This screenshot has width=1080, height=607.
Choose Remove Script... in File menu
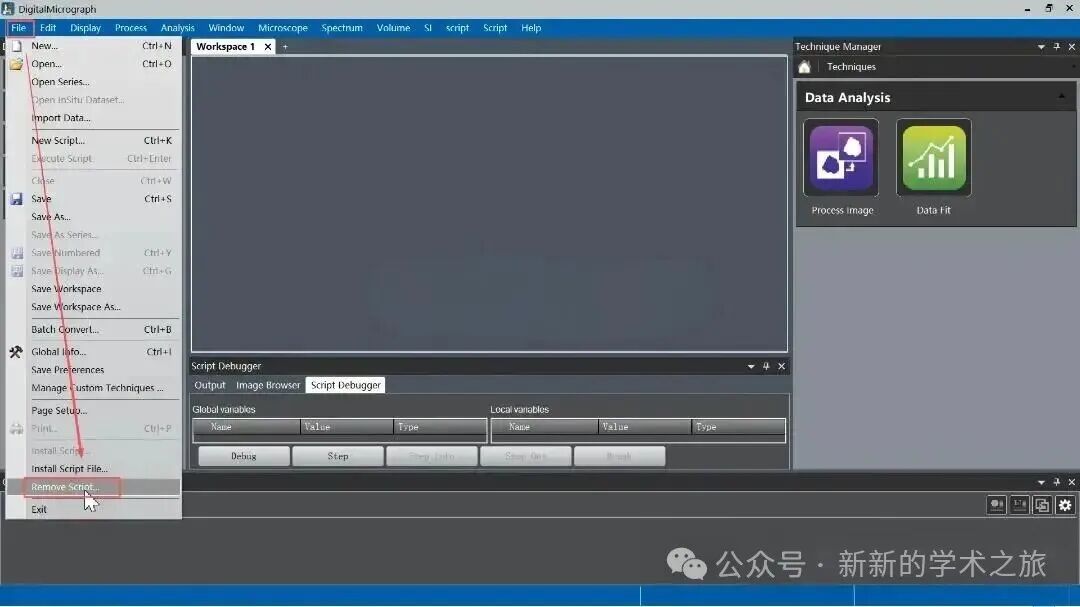[x=94, y=487]
